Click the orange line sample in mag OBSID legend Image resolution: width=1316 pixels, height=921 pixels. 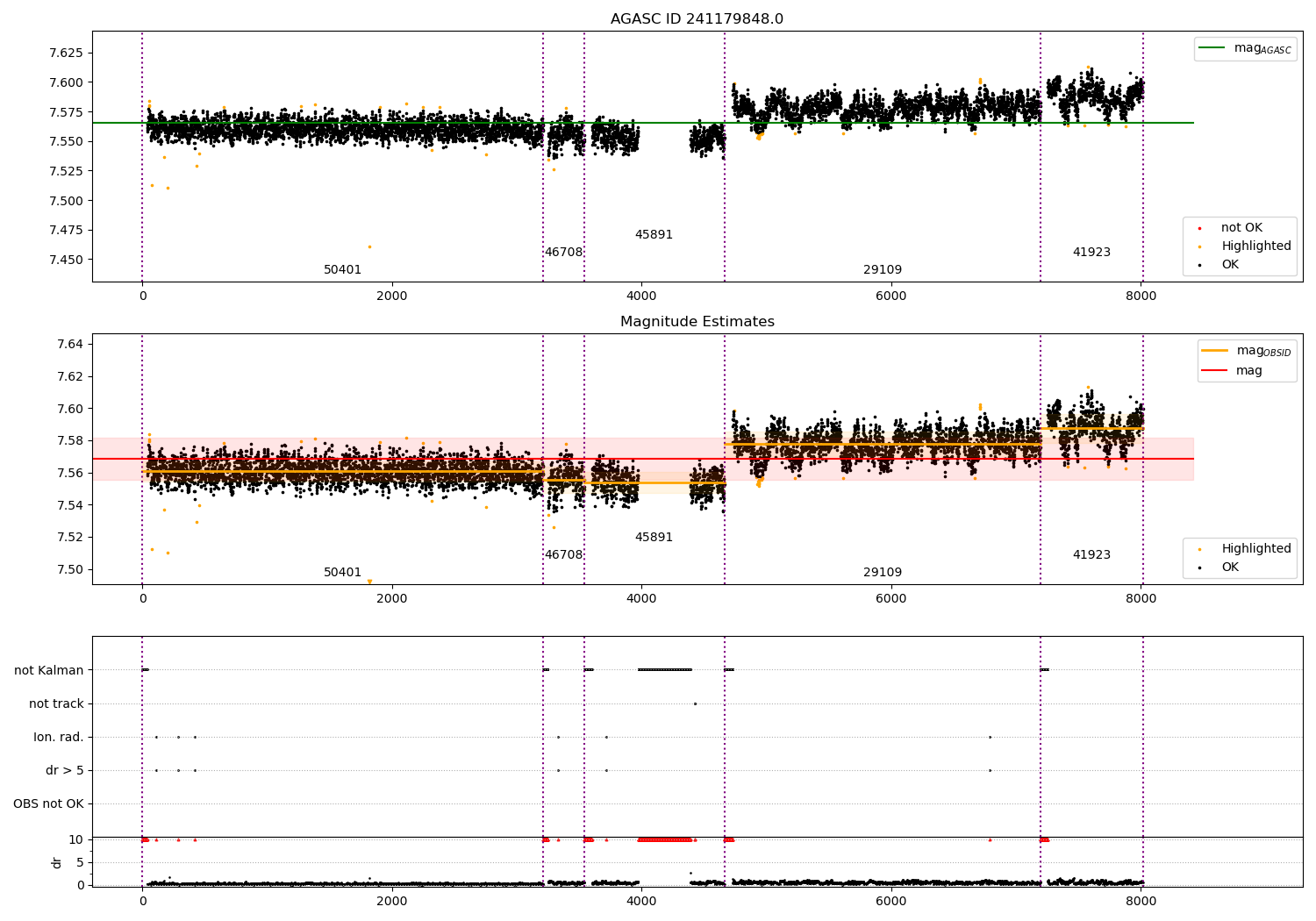[1215, 351]
